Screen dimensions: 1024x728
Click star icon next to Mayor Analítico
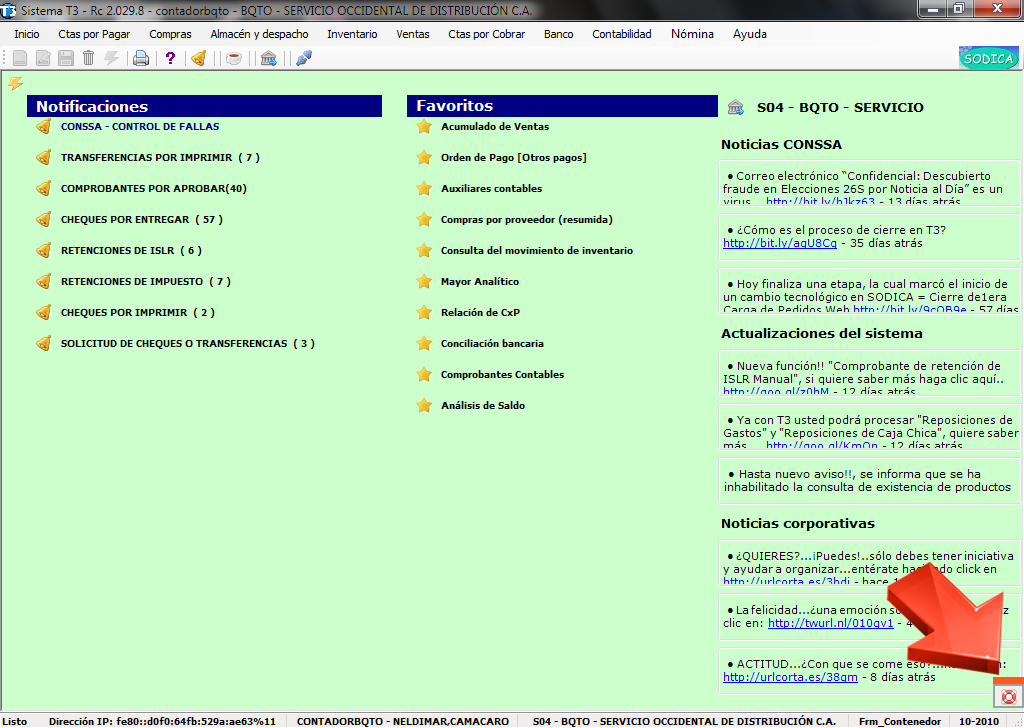[424, 281]
